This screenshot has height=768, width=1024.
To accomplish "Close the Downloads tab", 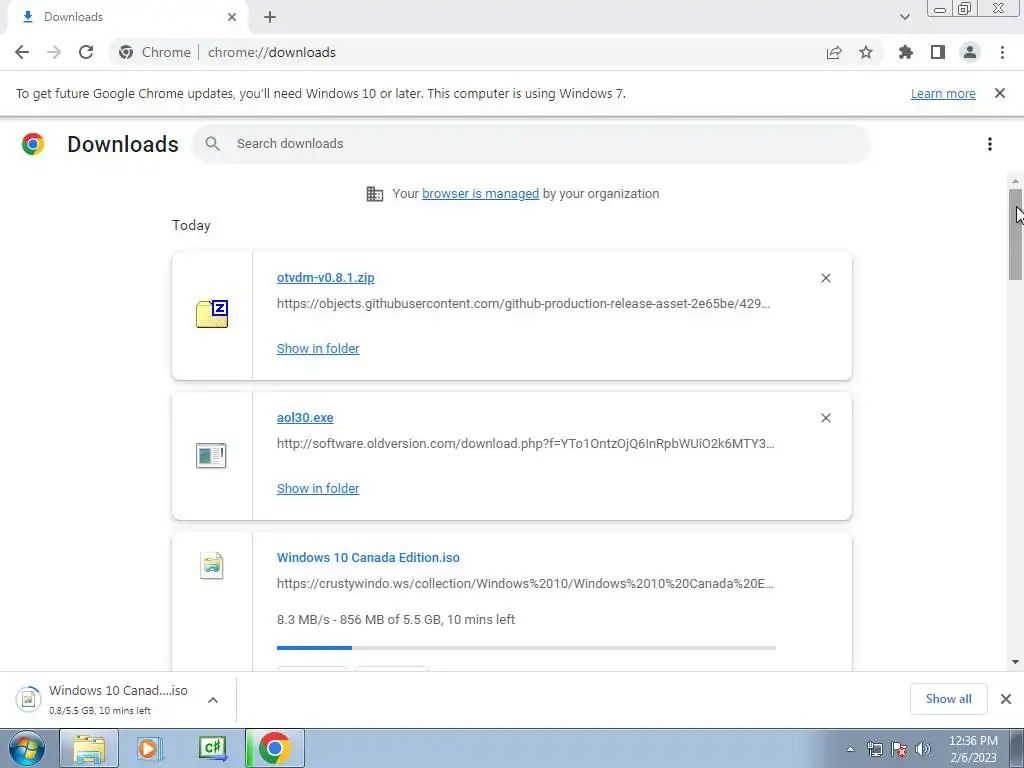I will 232,17.
